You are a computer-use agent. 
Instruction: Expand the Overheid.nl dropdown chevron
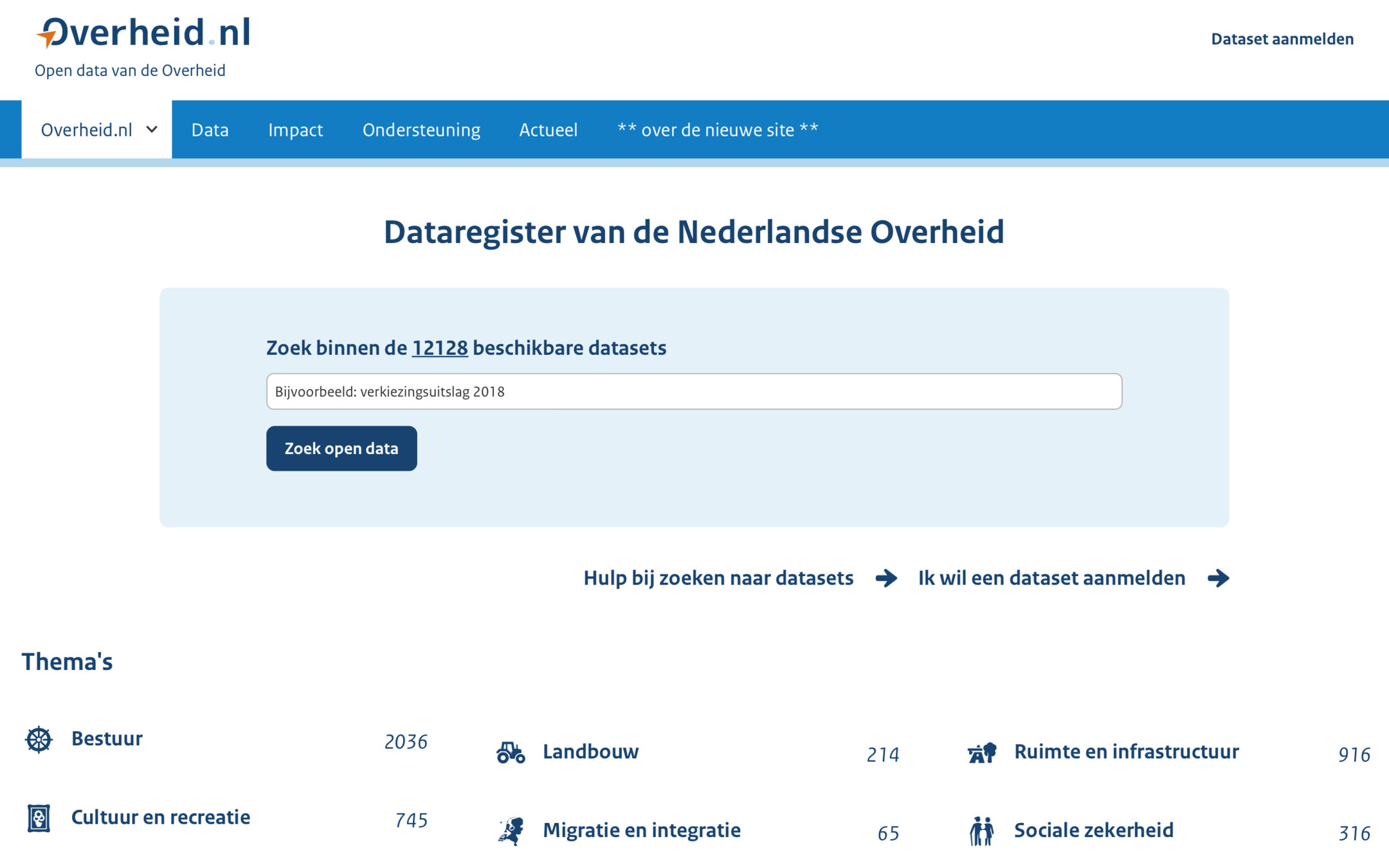(152, 129)
